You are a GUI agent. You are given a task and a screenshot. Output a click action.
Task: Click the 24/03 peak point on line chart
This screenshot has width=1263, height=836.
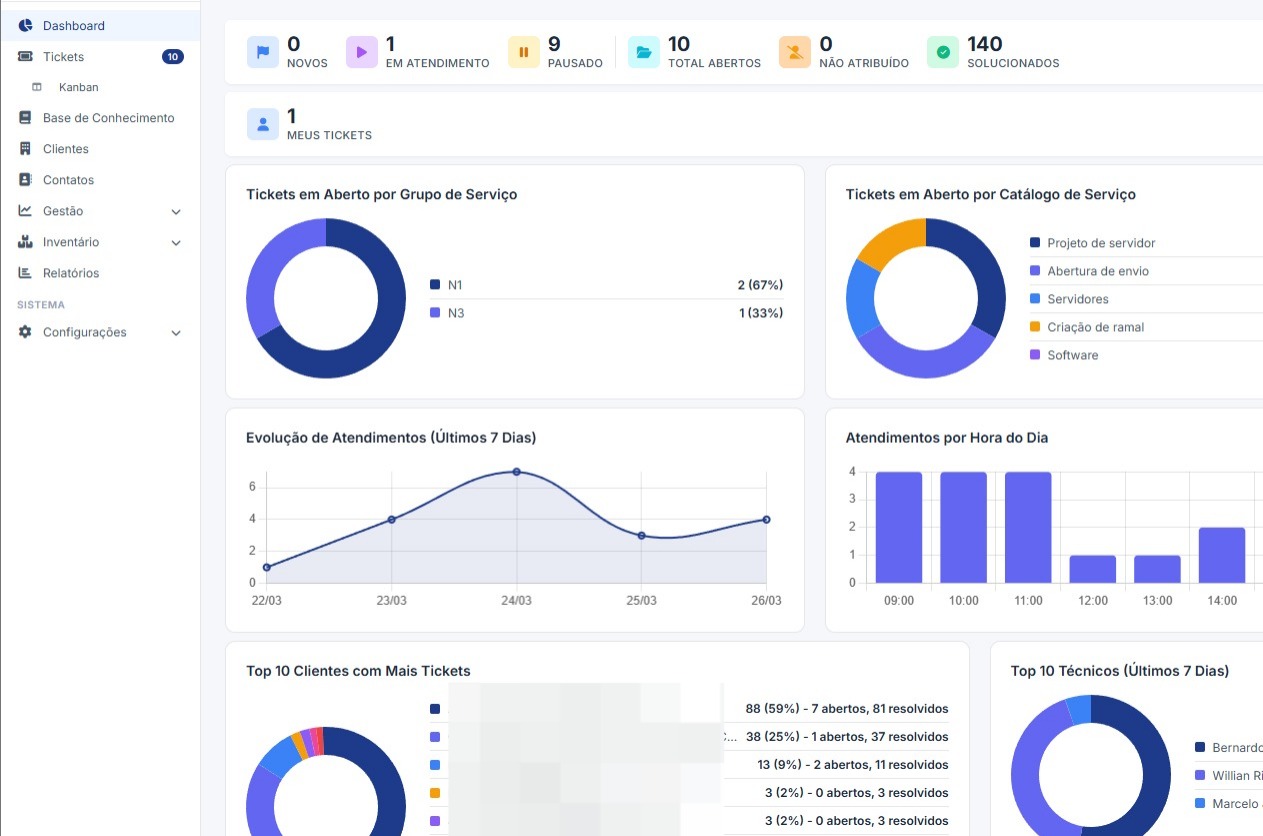[516, 471]
